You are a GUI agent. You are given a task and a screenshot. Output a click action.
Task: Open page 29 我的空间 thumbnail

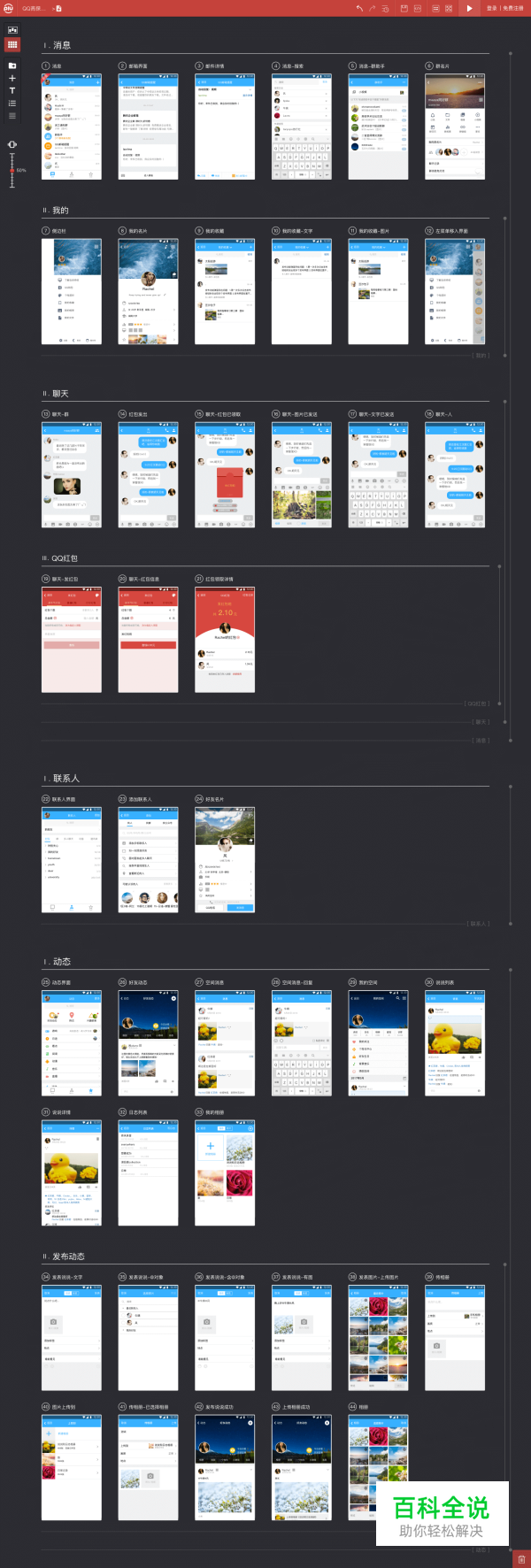pyautogui.click(x=379, y=1042)
